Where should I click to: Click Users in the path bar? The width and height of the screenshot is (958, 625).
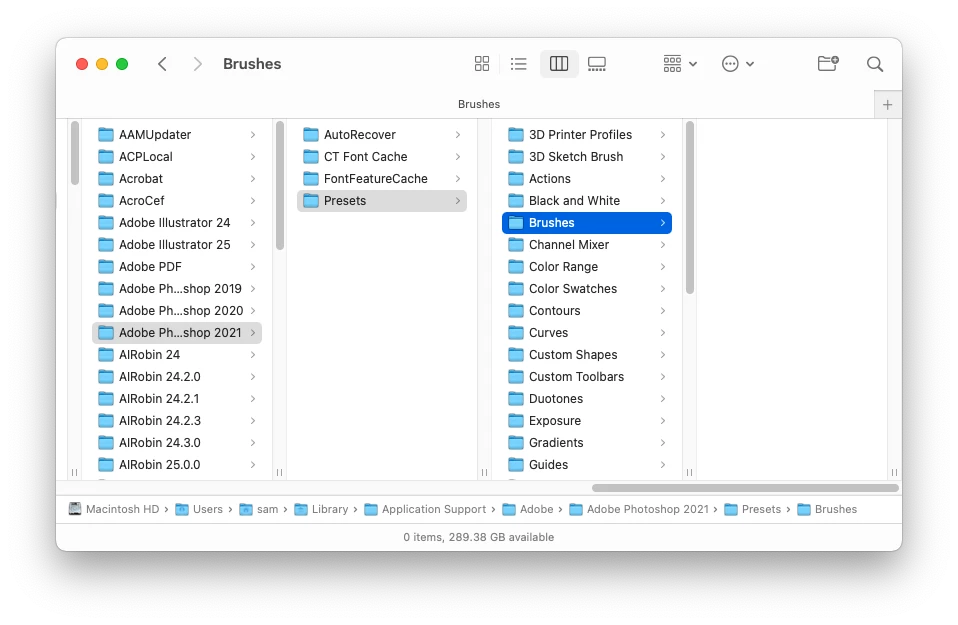click(x=199, y=509)
